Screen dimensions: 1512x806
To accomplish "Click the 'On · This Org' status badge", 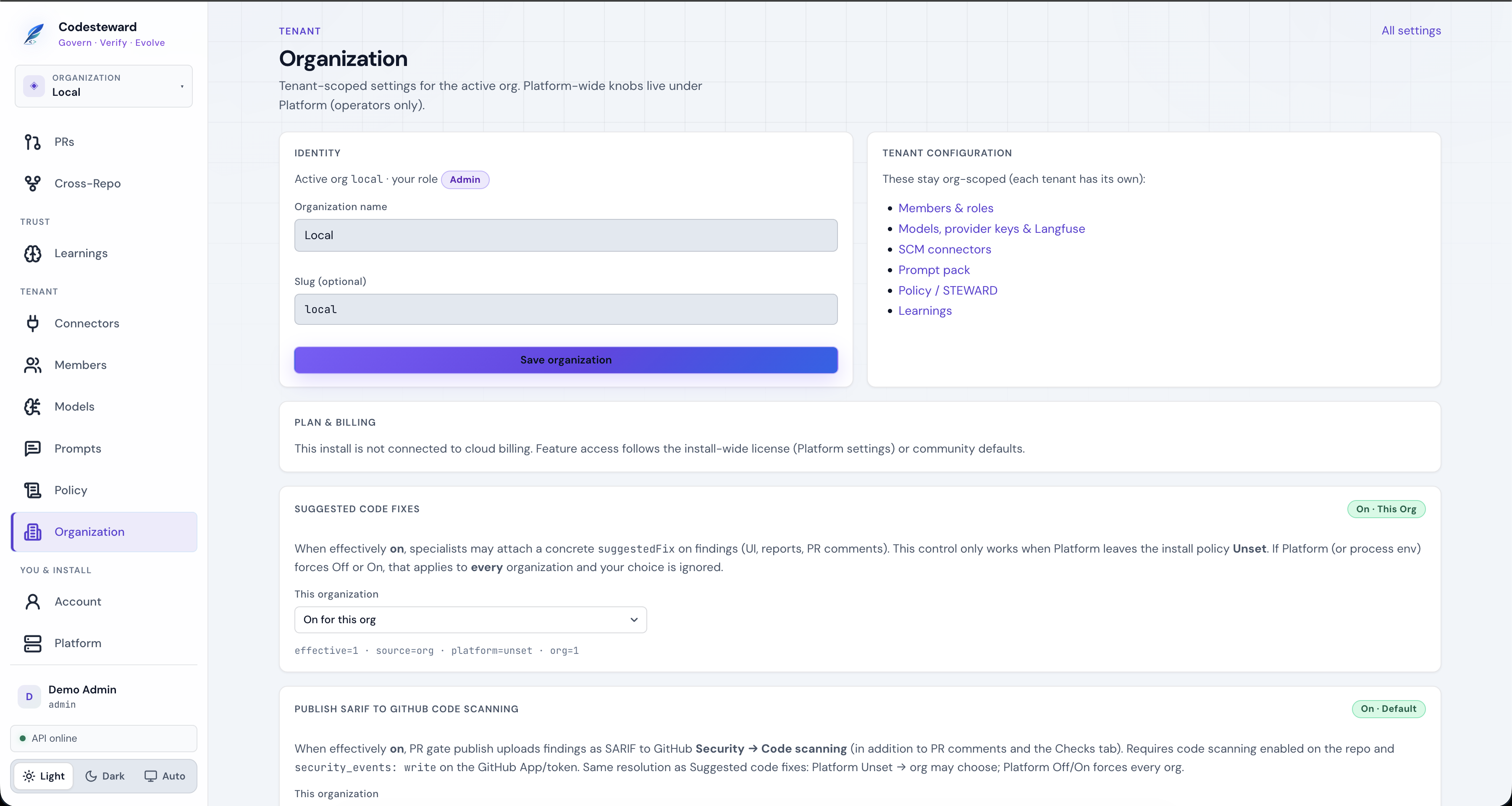I will point(1386,509).
